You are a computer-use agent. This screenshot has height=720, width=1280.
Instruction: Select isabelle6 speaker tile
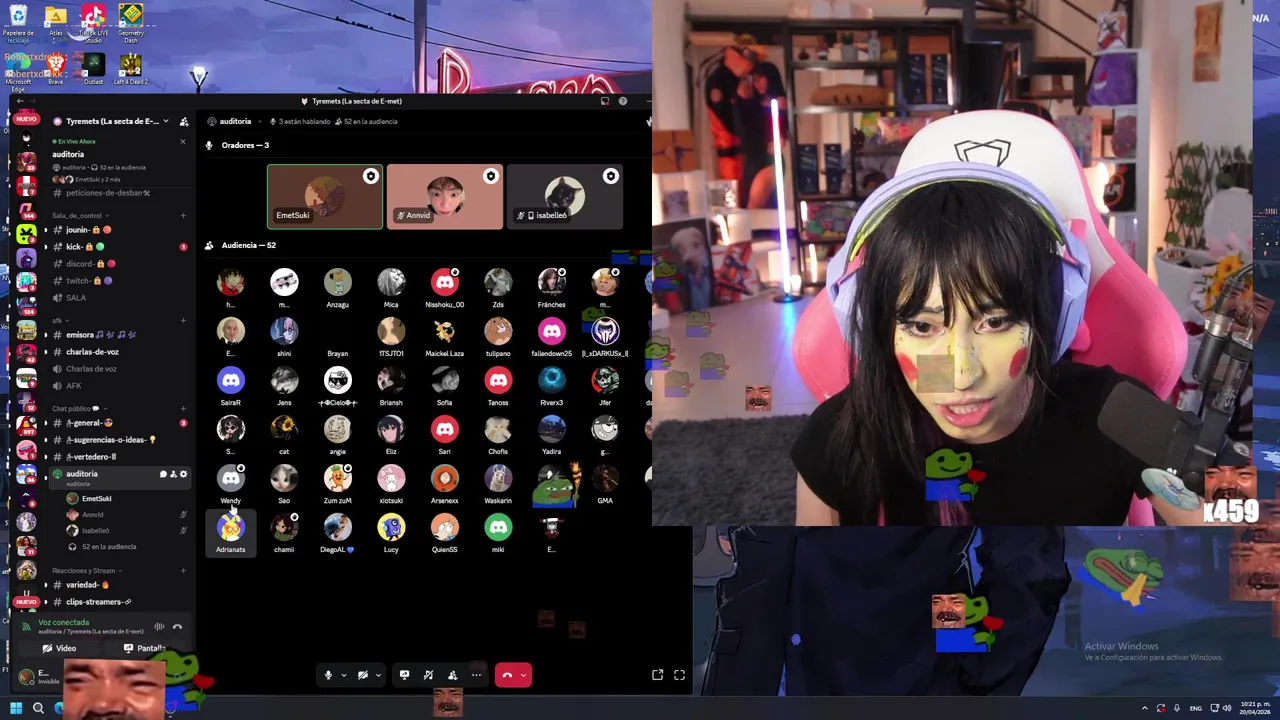pyautogui.click(x=565, y=197)
